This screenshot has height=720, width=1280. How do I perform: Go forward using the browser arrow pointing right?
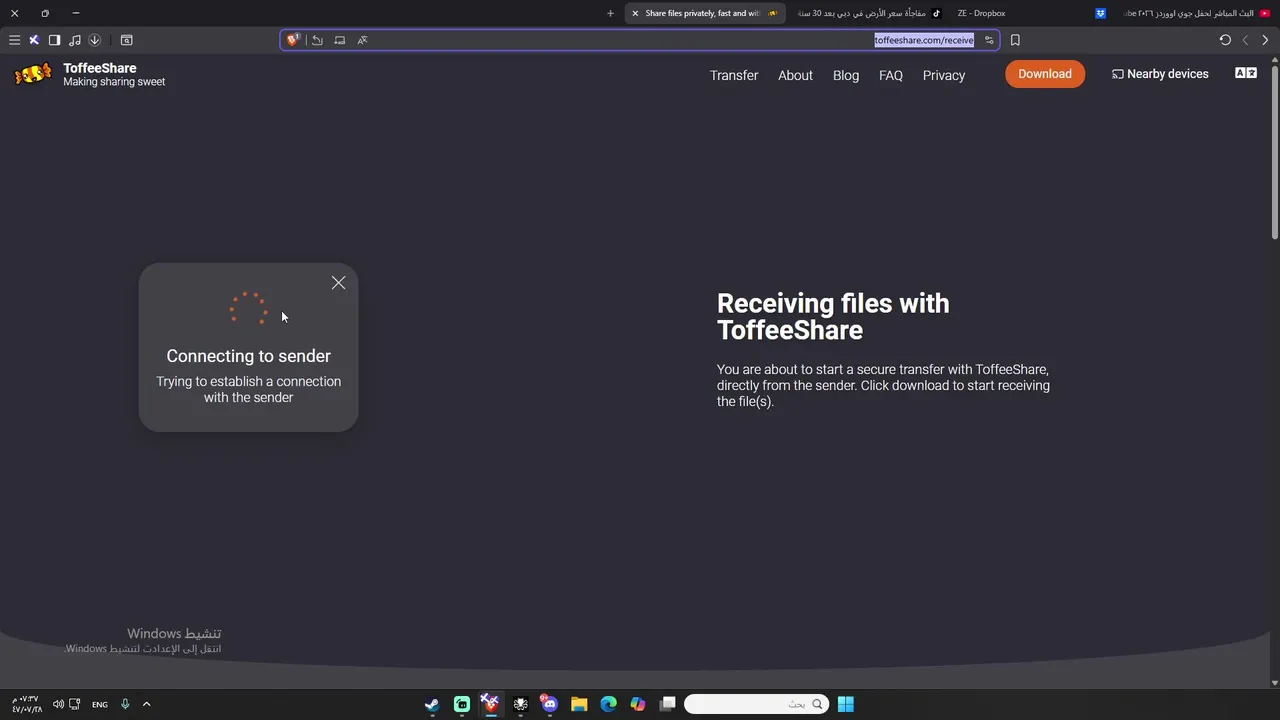[1265, 40]
